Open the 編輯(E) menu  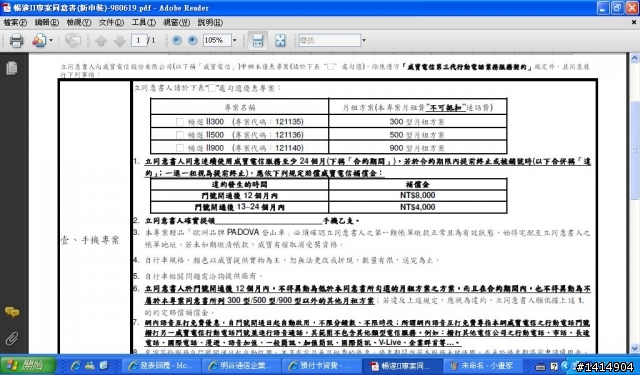(x=47, y=22)
